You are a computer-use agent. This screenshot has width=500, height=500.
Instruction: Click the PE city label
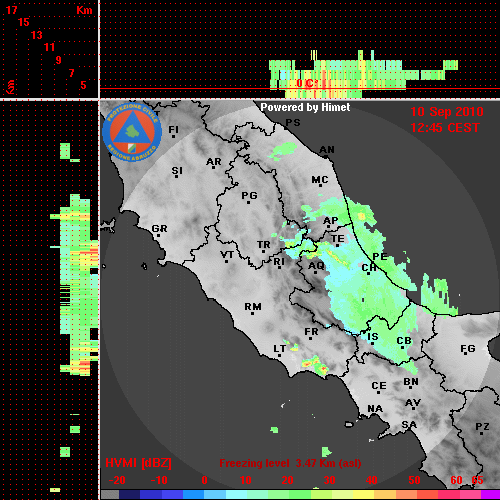tap(380, 256)
